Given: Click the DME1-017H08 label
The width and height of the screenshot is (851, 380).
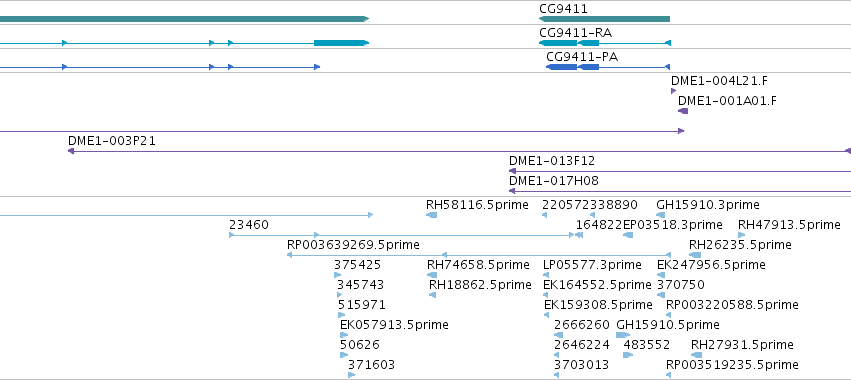Looking at the screenshot, I should click(554, 181).
